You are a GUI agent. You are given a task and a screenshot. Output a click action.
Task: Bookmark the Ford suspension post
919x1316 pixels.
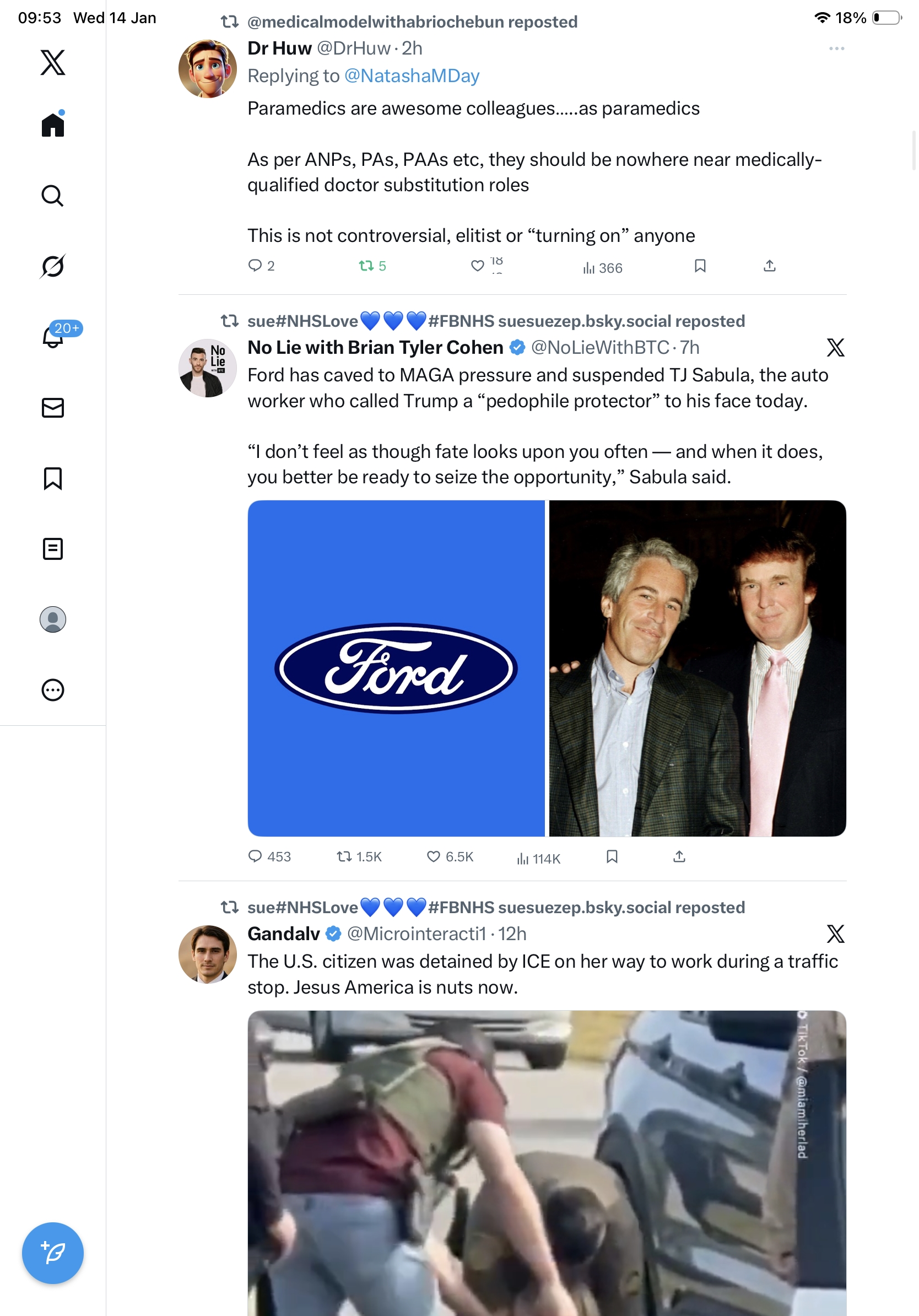coord(612,856)
